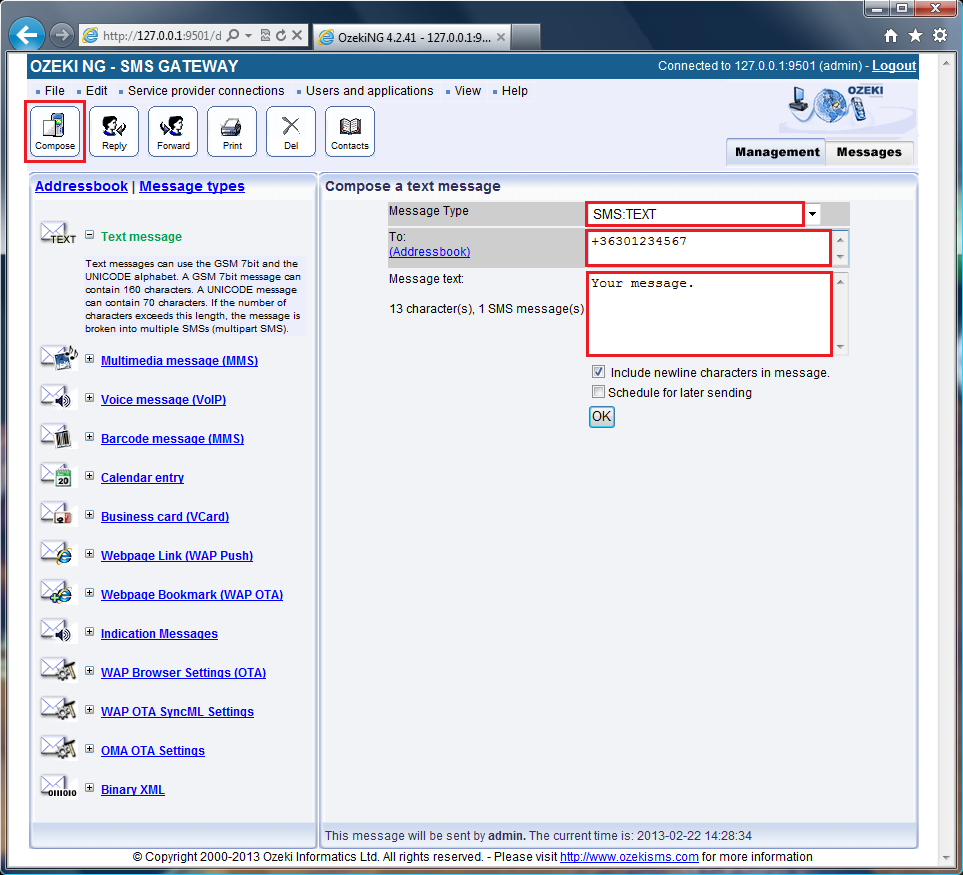Open the Addressbook heading link
963x875 pixels.
(x=81, y=186)
